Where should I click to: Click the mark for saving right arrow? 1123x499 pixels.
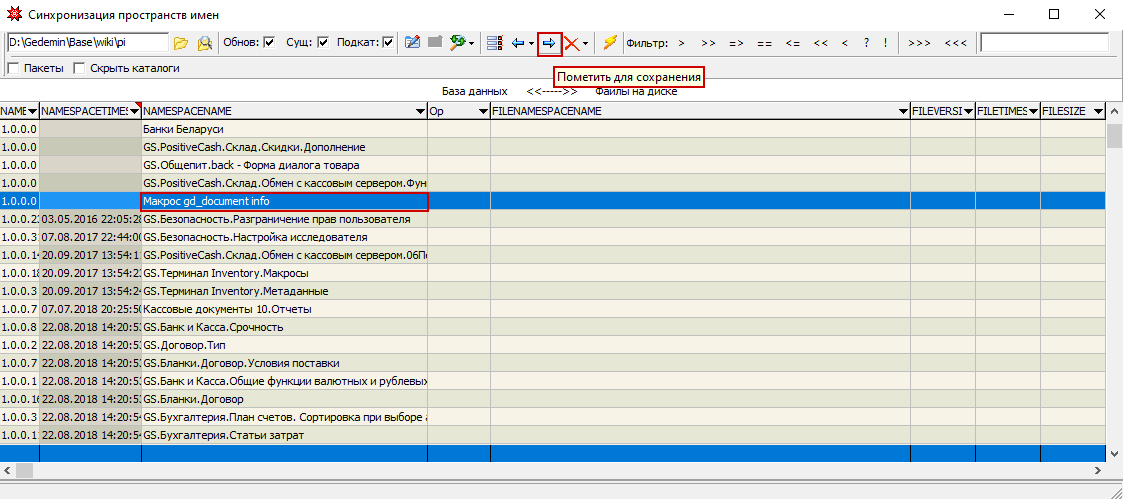(549, 43)
